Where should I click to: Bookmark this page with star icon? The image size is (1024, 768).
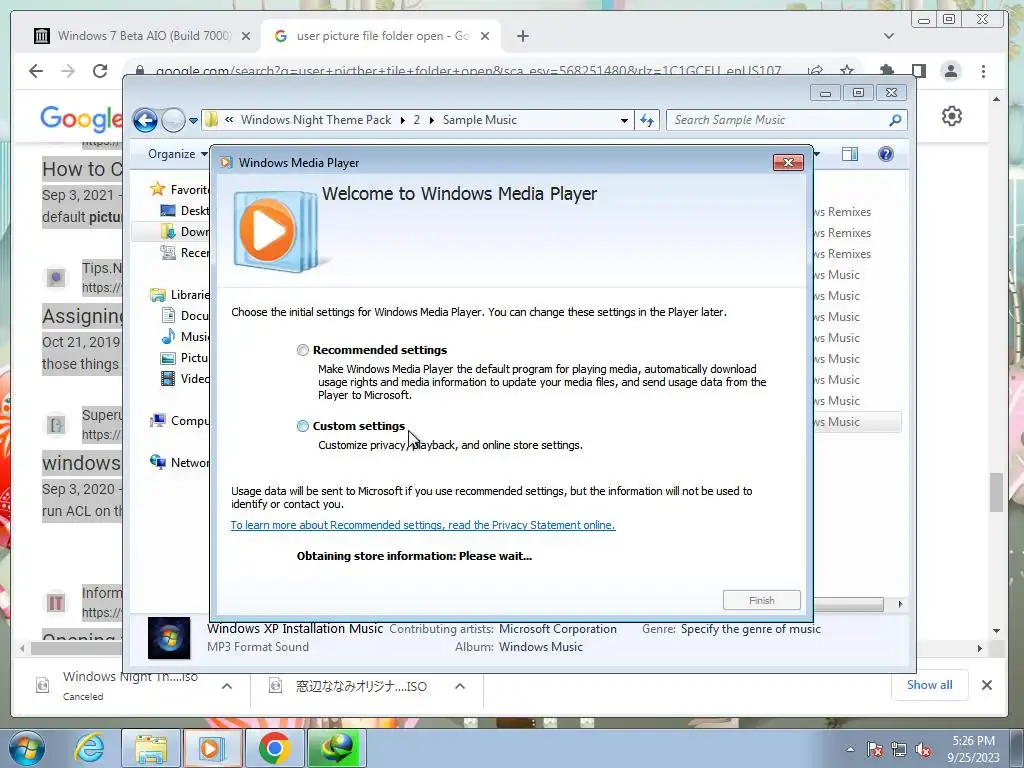pos(847,71)
